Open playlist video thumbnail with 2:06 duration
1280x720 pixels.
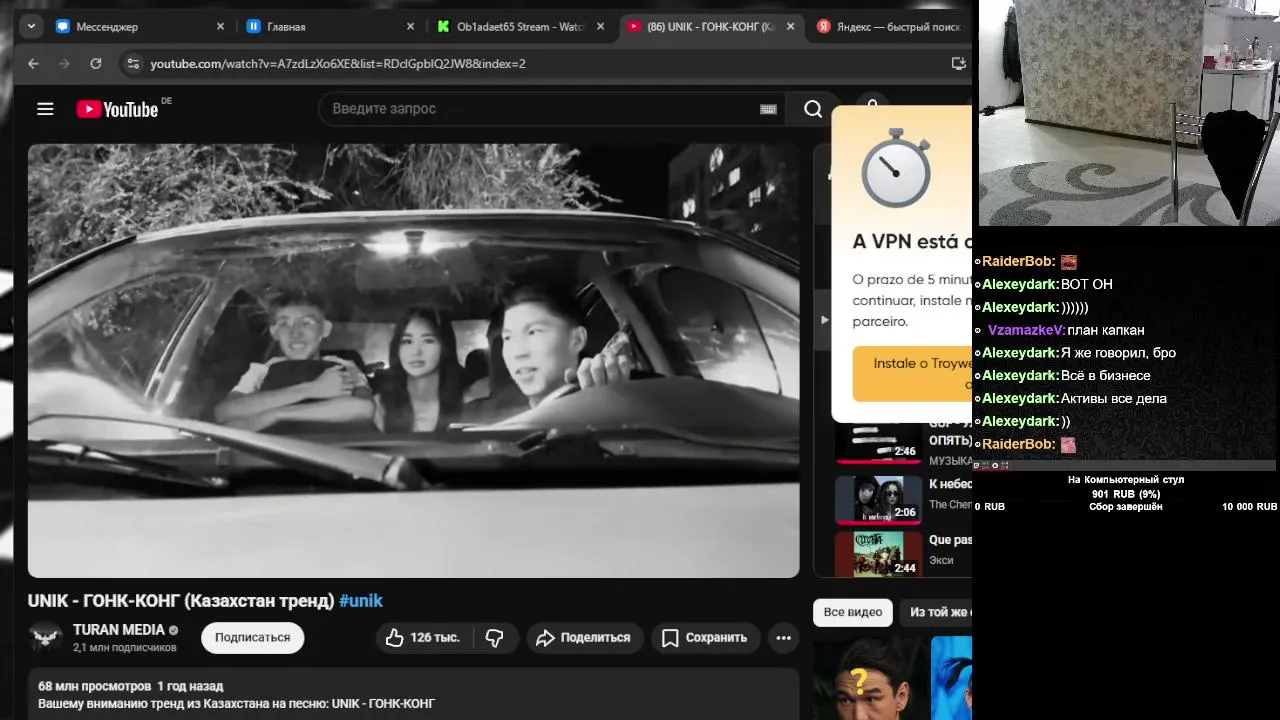(878, 500)
